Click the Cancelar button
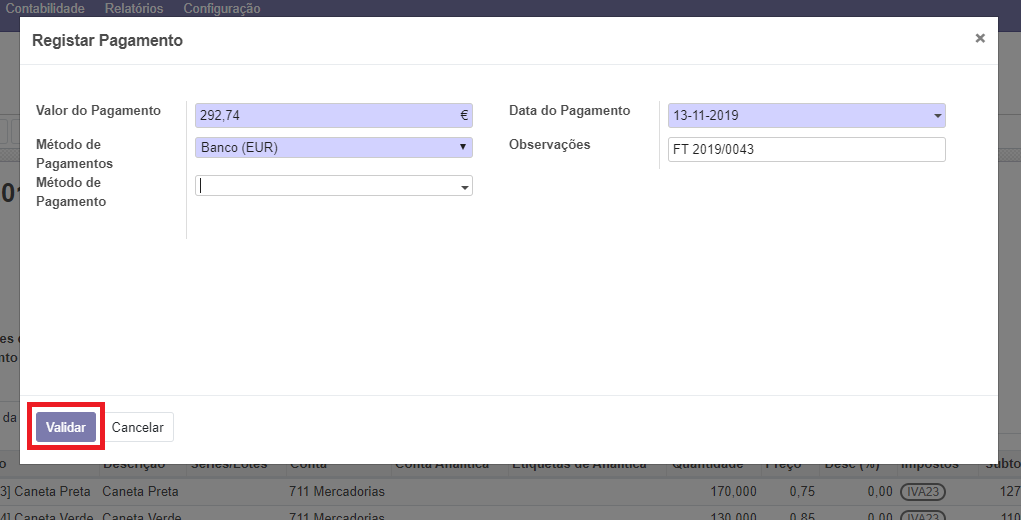Viewport: 1021px width, 520px height. click(x=137, y=427)
